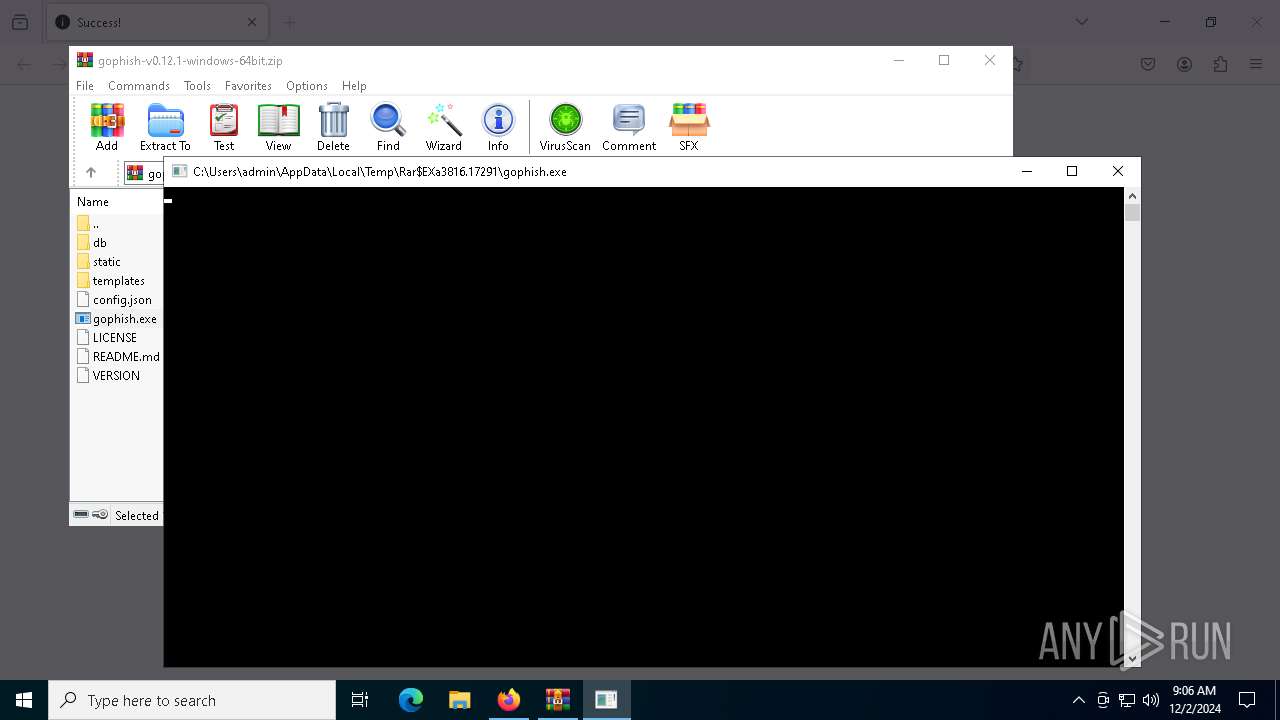
Task: Open Firefox account icon
Action: 1184,64
